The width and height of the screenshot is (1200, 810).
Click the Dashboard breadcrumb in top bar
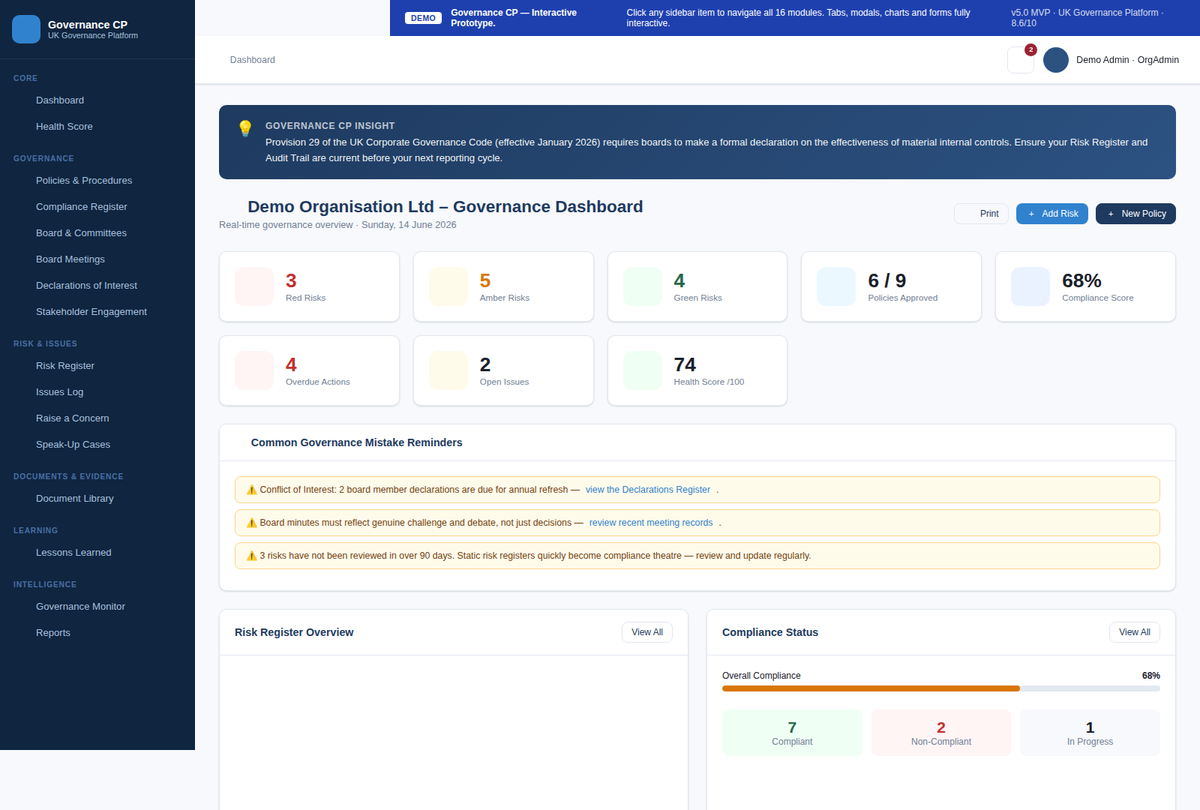point(252,60)
